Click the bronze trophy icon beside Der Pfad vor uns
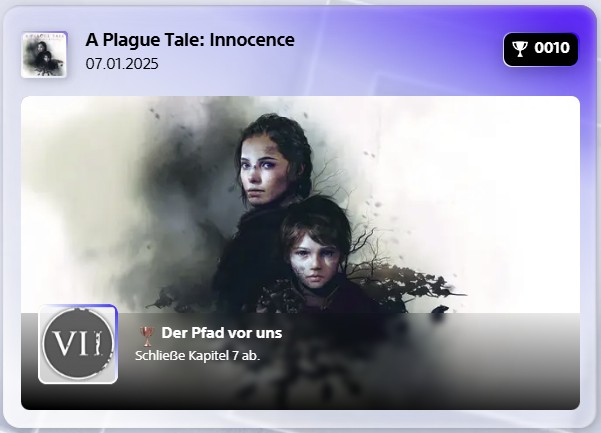601x433 pixels. [x=147, y=336]
